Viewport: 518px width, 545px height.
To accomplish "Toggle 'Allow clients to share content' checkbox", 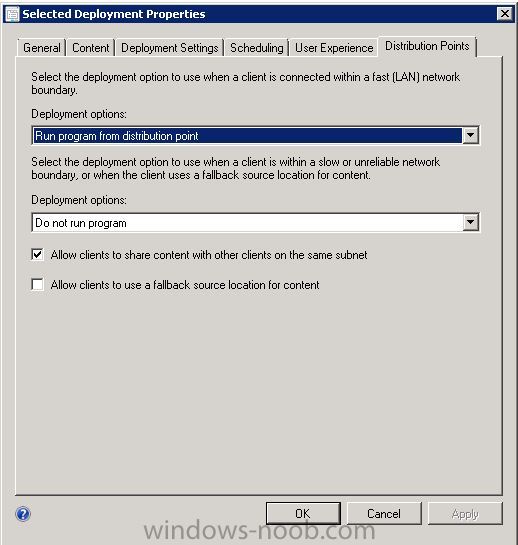I will 38,255.
